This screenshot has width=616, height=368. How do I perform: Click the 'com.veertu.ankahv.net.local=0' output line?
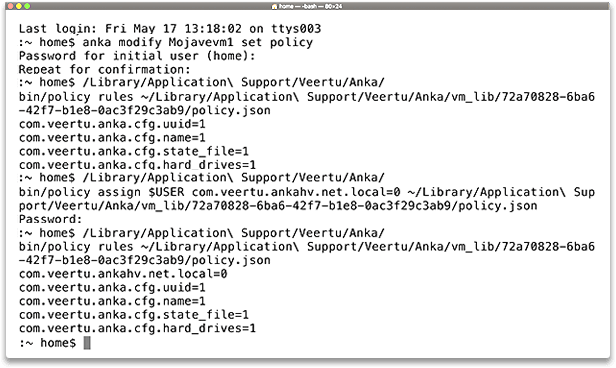tap(123, 274)
